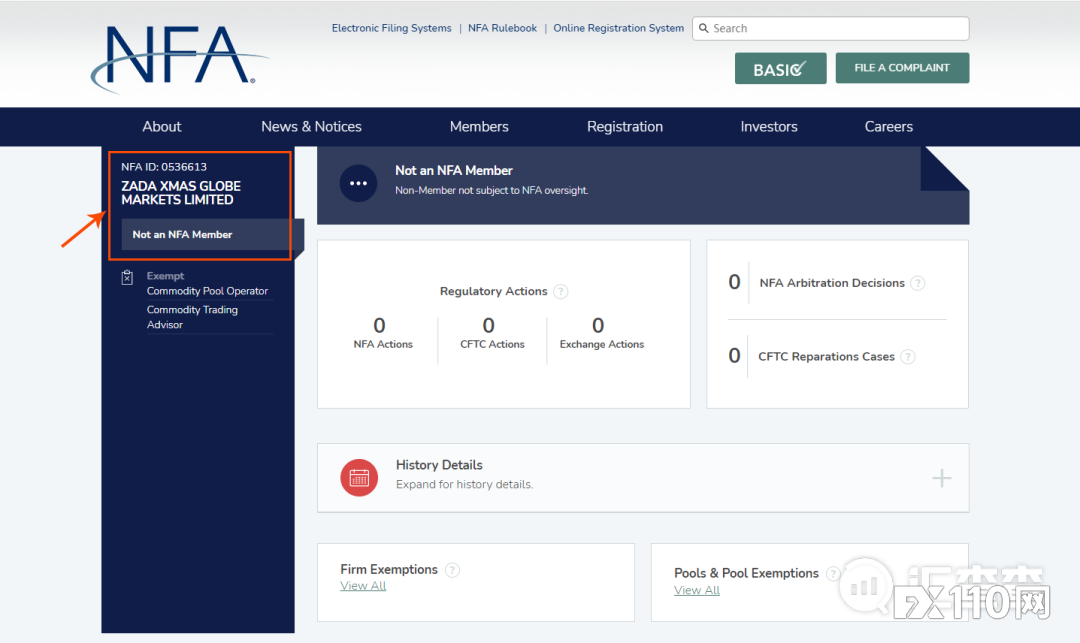Open the Investors menu
Screen dimensions: 1080x643
pos(769,127)
